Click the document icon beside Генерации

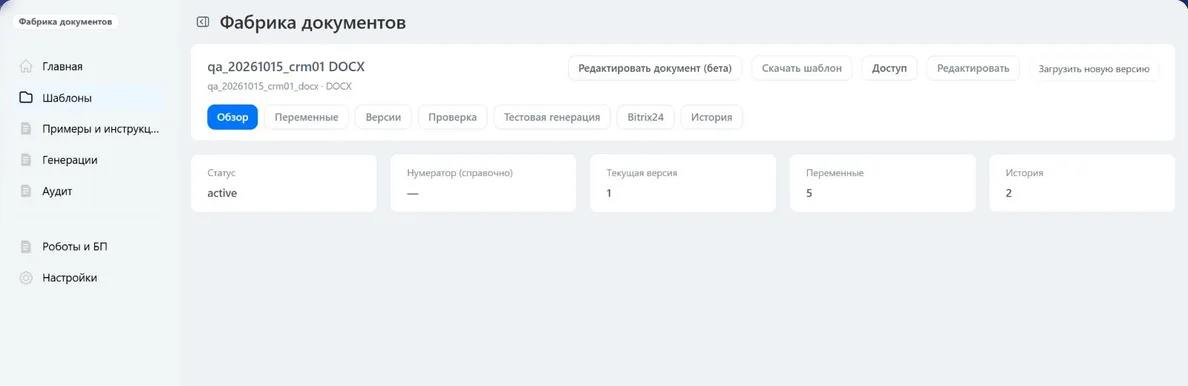(x=26, y=160)
